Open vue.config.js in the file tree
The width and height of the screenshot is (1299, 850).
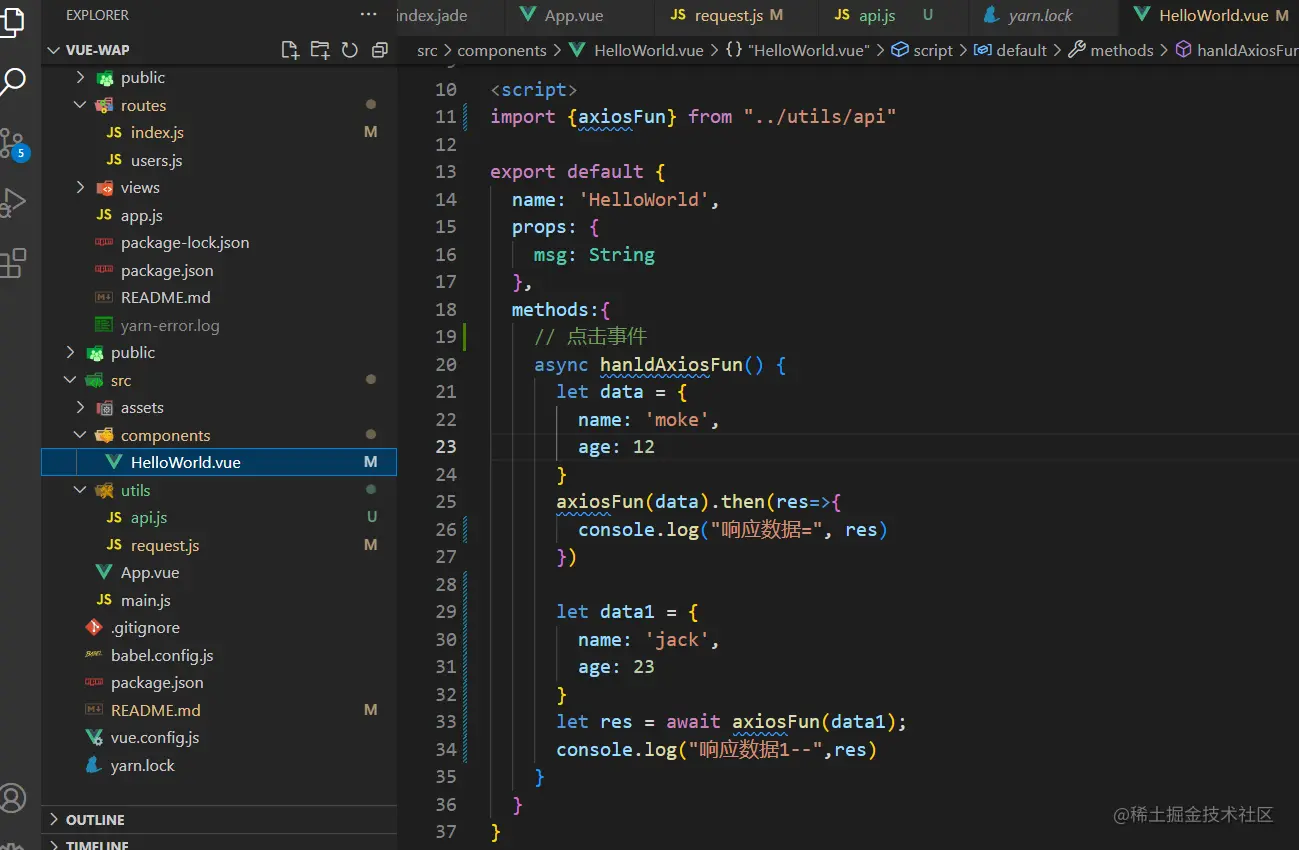(154, 738)
